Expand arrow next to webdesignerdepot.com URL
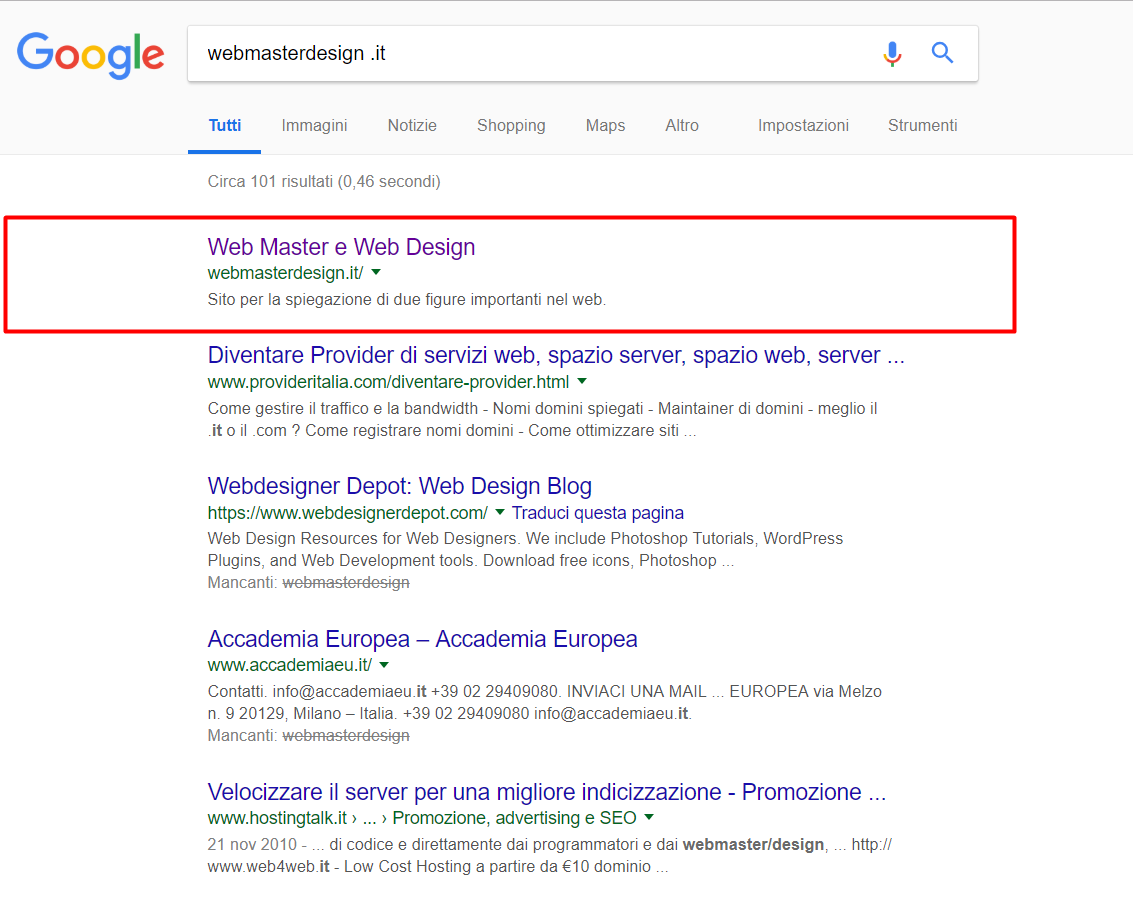This screenshot has height=901, width=1133. pos(499,512)
